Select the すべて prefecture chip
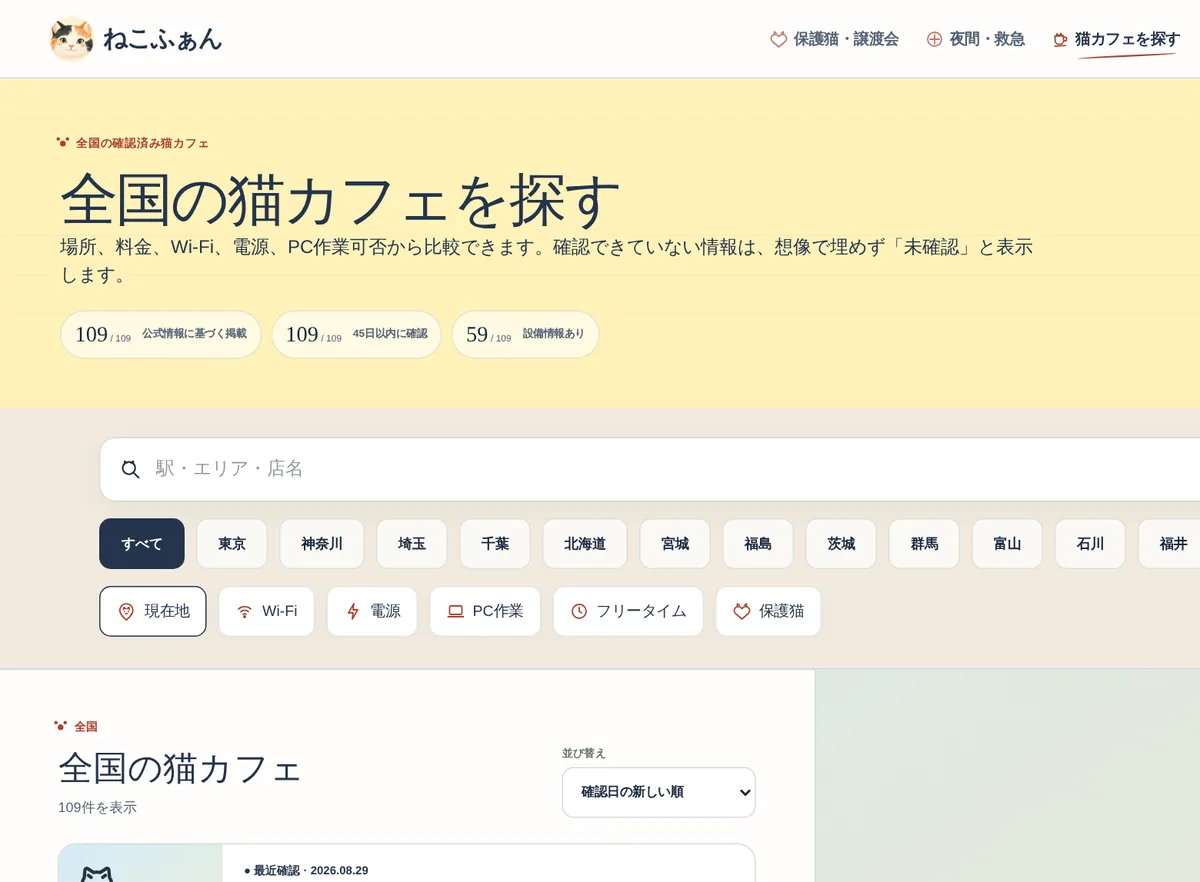 (x=142, y=544)
